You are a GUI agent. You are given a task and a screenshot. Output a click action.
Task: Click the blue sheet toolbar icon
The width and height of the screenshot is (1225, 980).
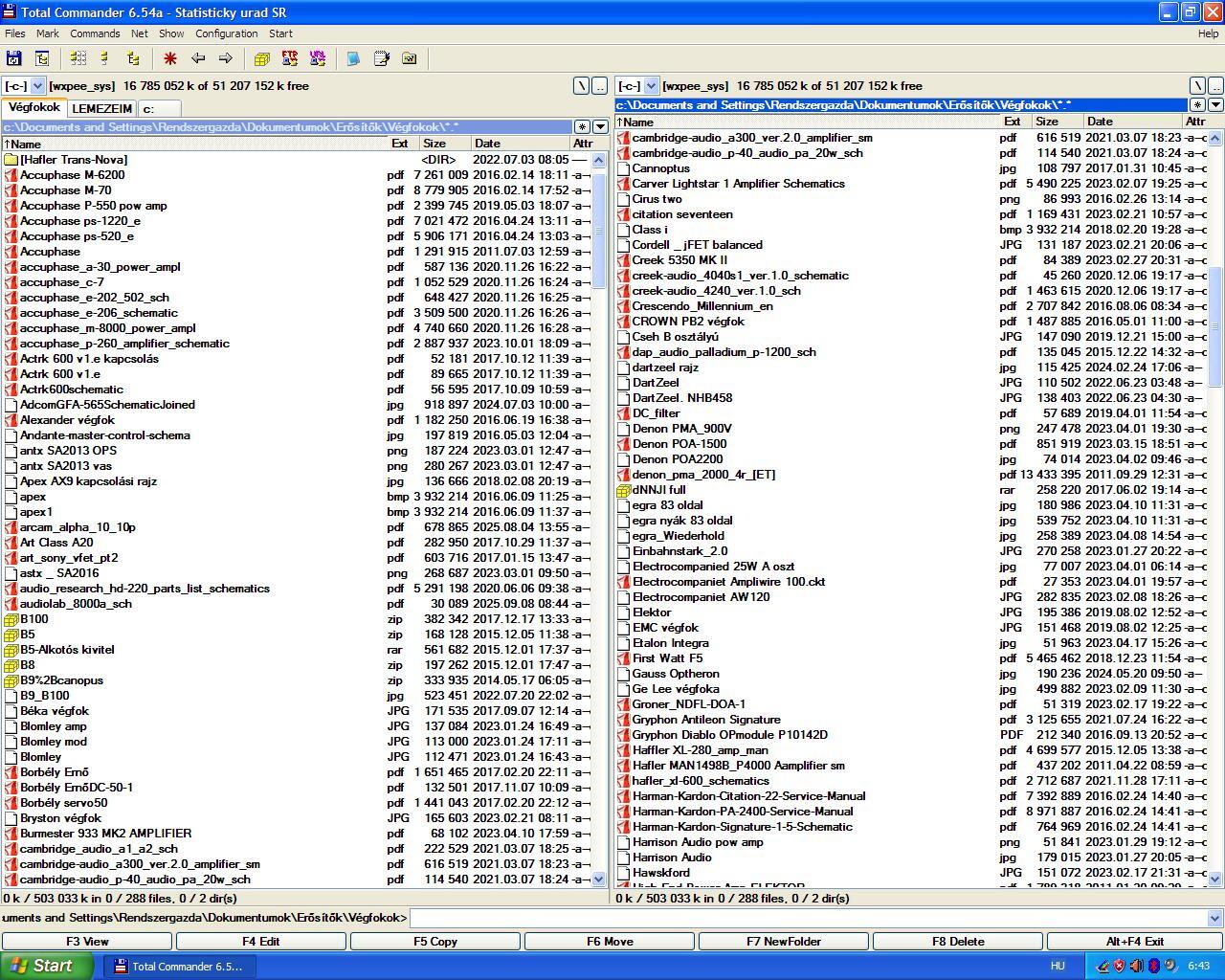coord(354,58)
